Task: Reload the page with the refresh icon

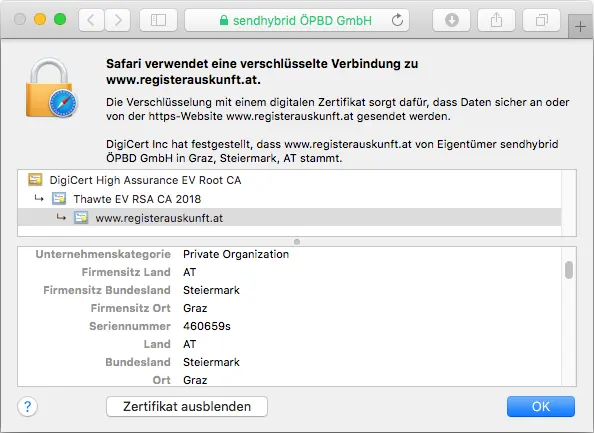Action: click(397, 20)
